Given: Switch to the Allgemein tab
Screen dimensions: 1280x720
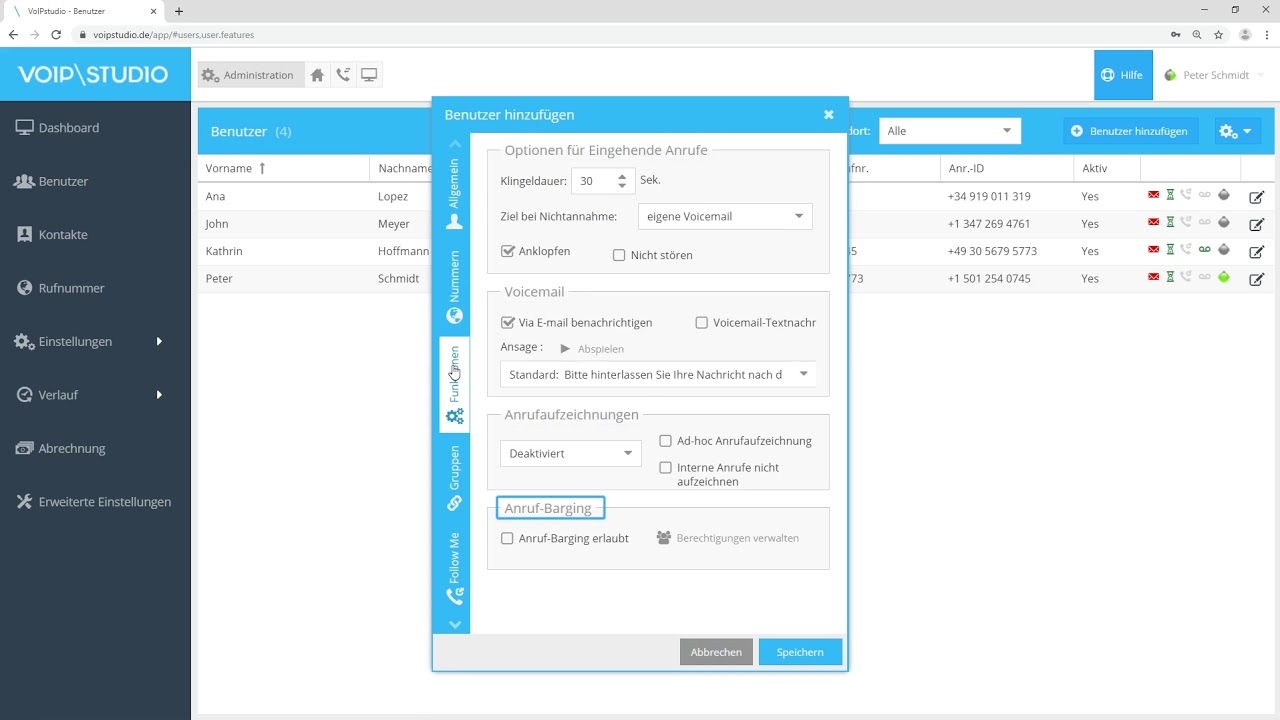Looking at the screenshot, I should (454, 193).
